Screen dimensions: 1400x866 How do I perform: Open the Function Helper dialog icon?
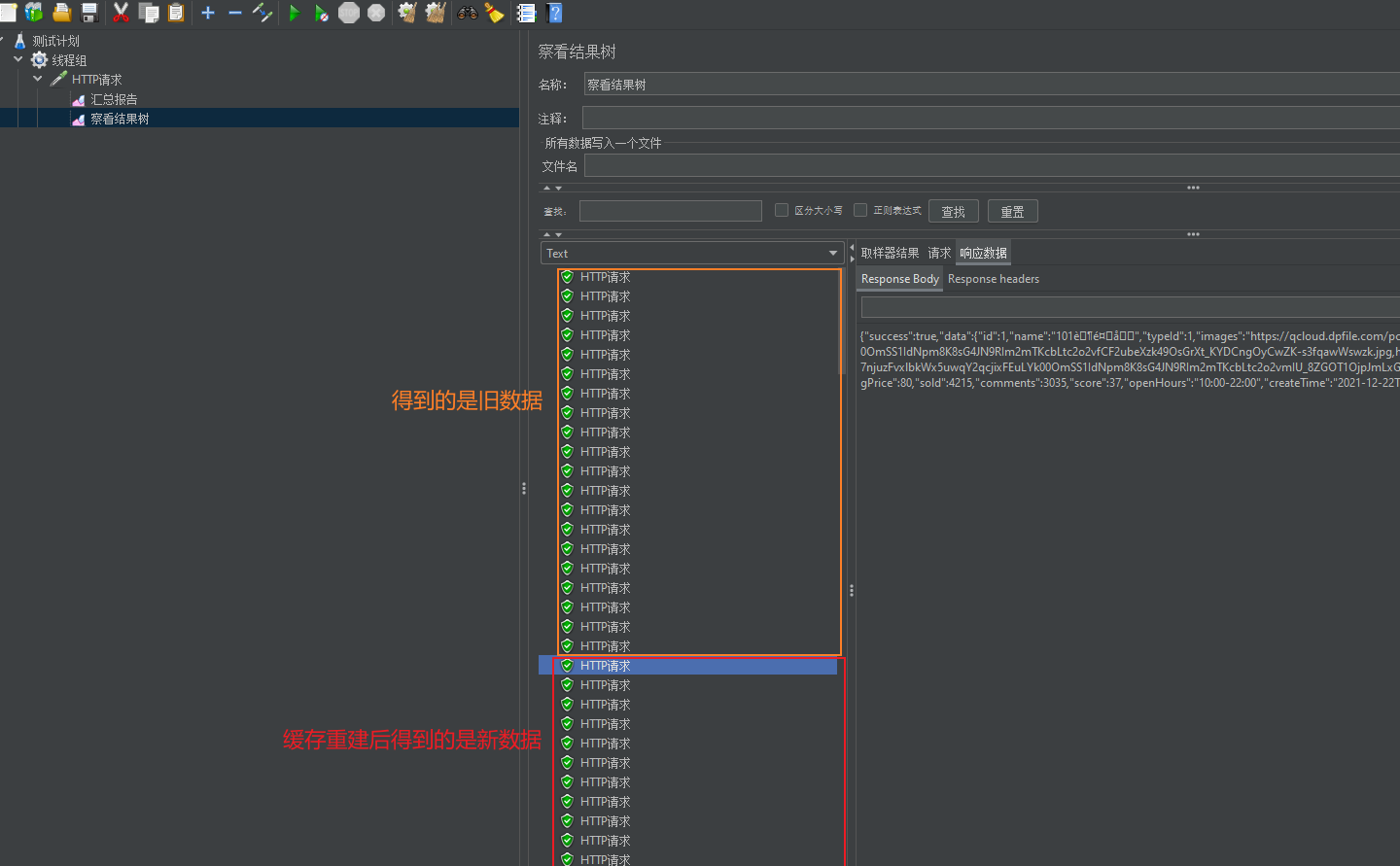[526, 13]
